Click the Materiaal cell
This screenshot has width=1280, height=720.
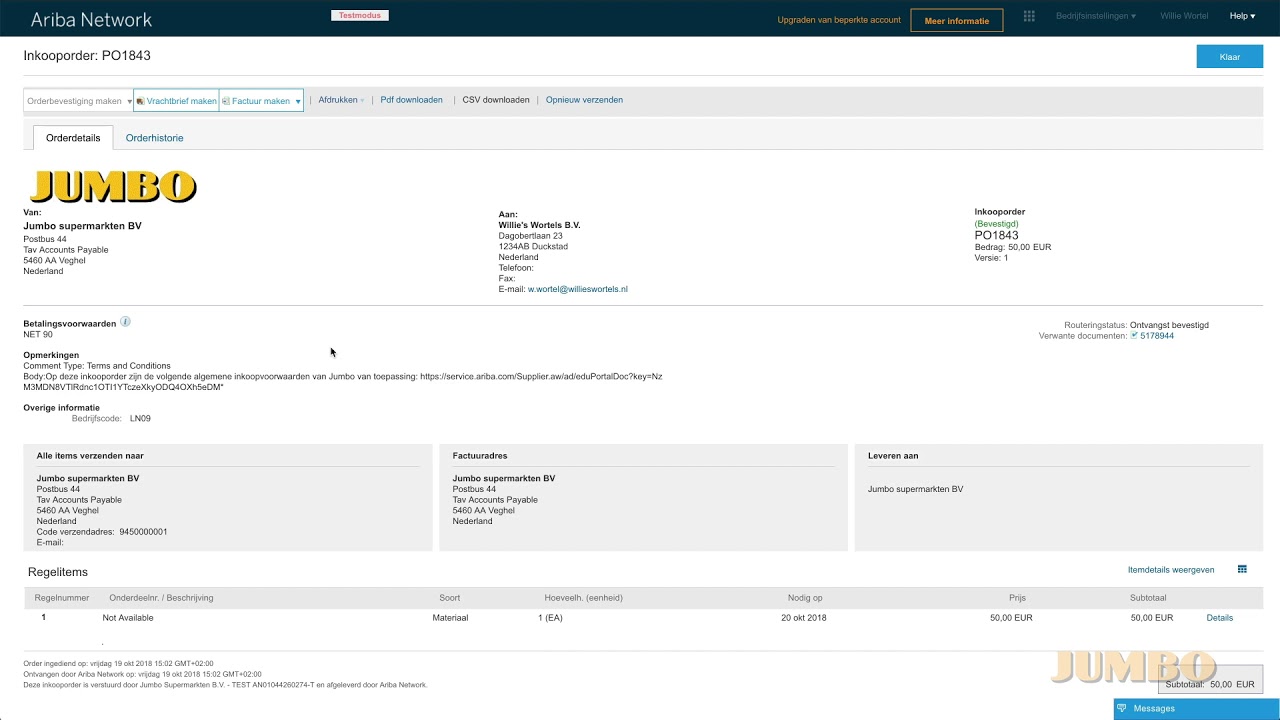point(450,618)
